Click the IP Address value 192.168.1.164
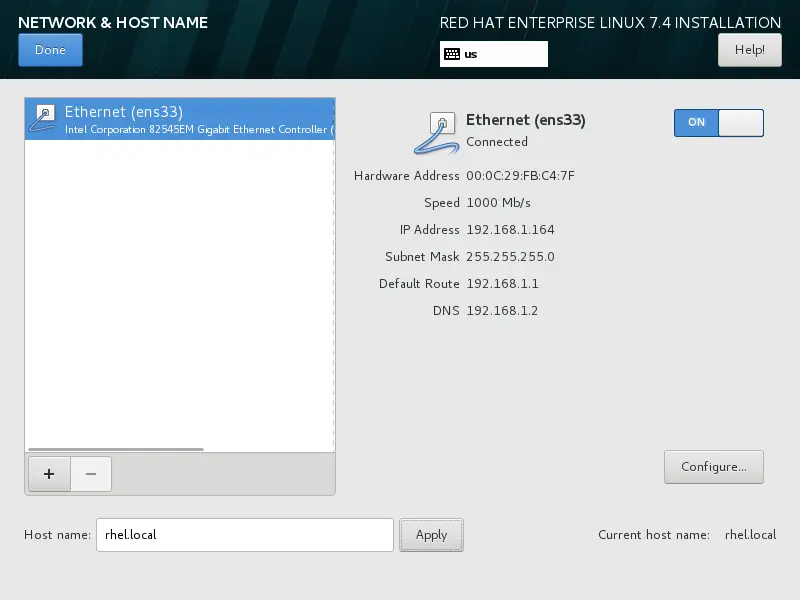 [510, 230]
